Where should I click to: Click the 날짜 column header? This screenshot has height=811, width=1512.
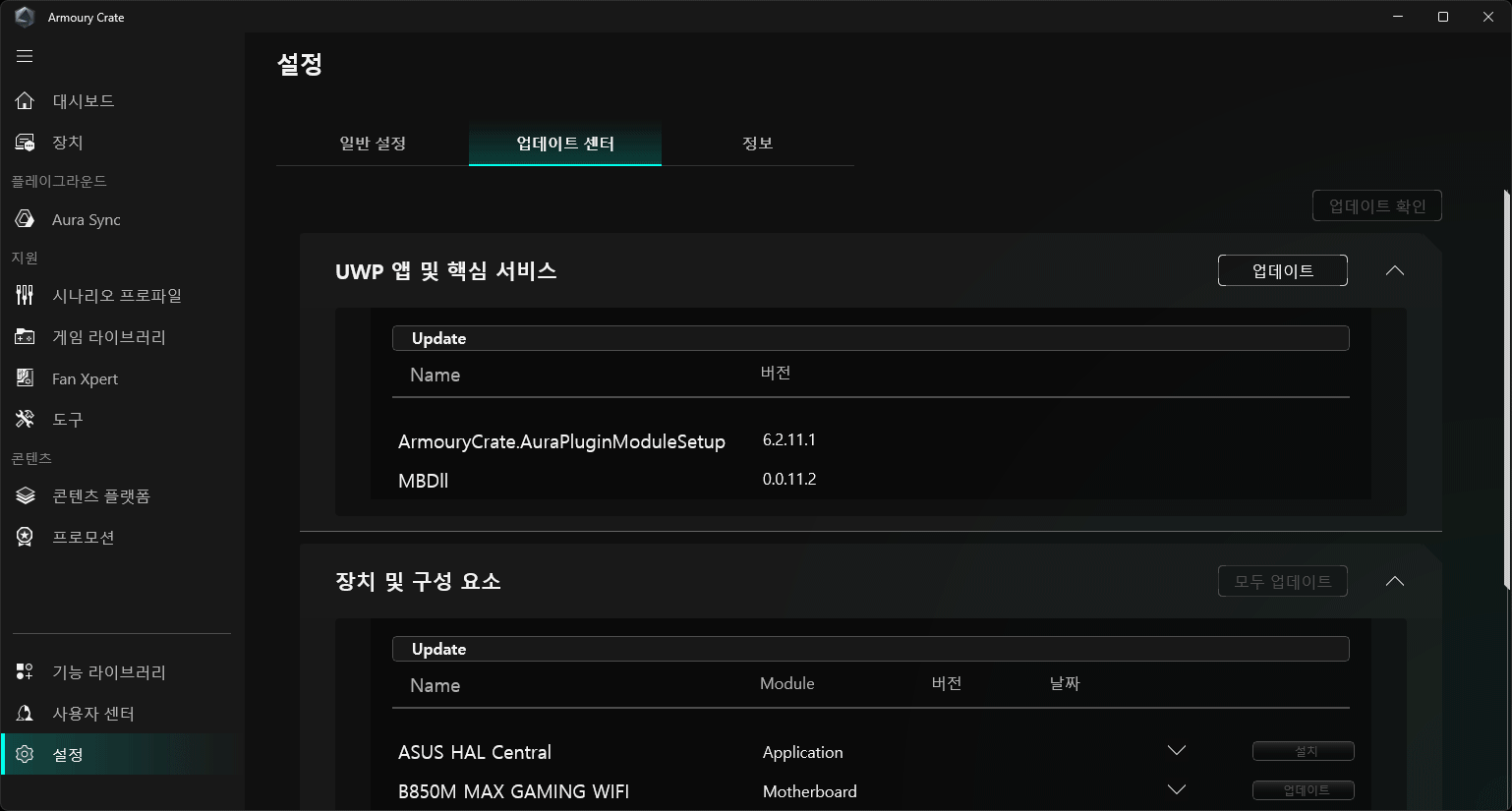1065,683
